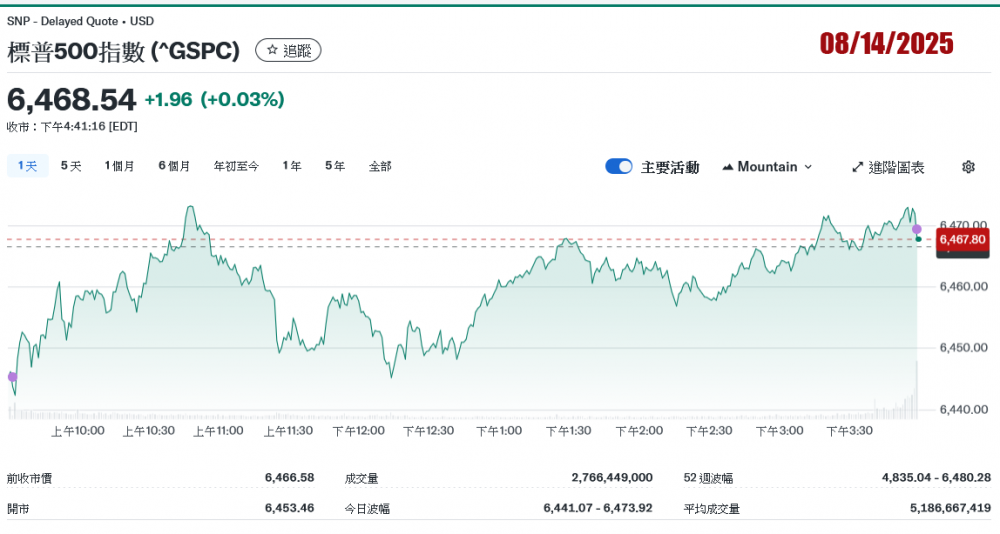Screen dimensions: 1000x534
Task: Click the star icon in the 追蹤 button
Action: 272,50
